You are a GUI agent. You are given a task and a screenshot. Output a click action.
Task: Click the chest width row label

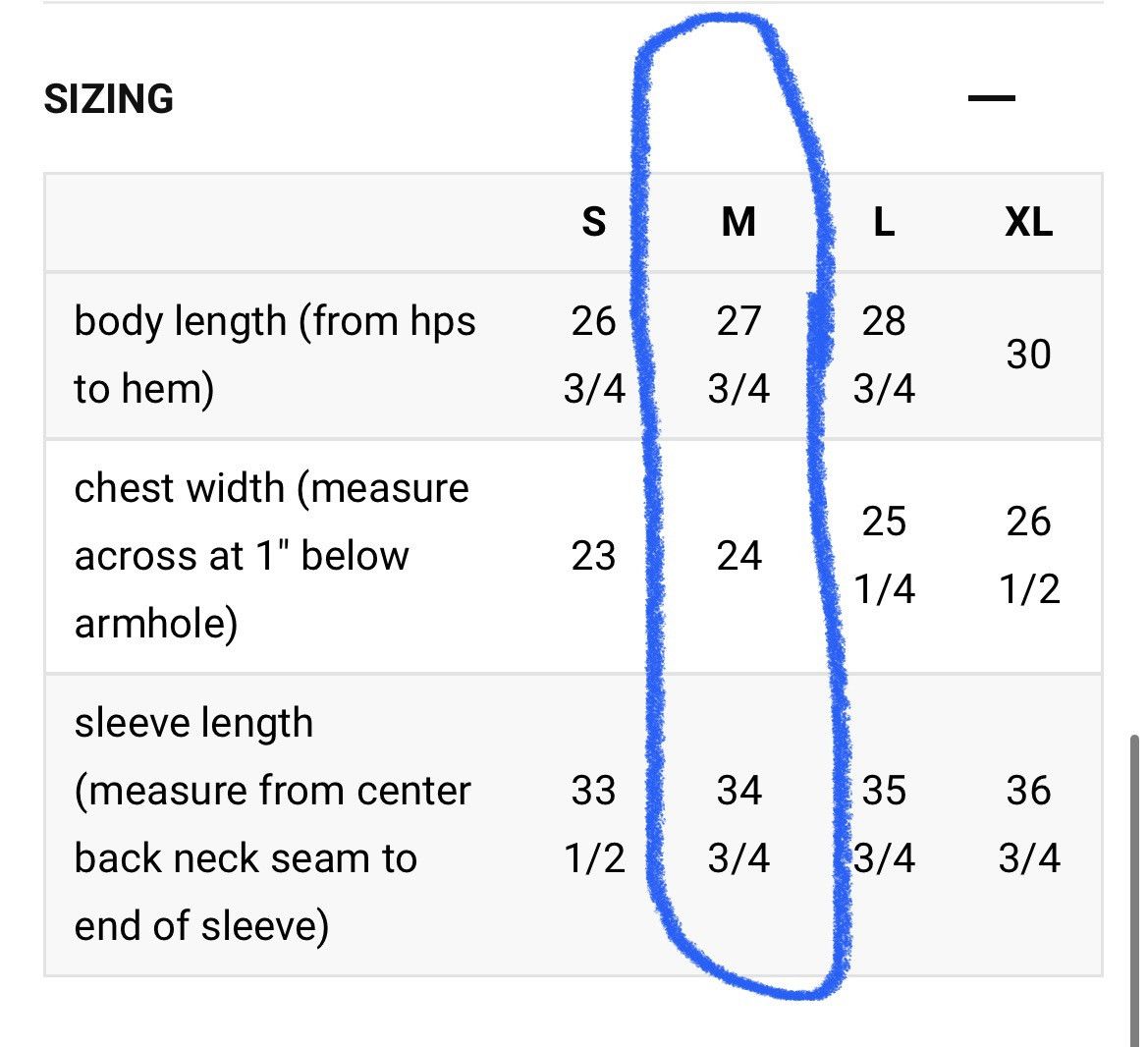[x=272, y=556]
